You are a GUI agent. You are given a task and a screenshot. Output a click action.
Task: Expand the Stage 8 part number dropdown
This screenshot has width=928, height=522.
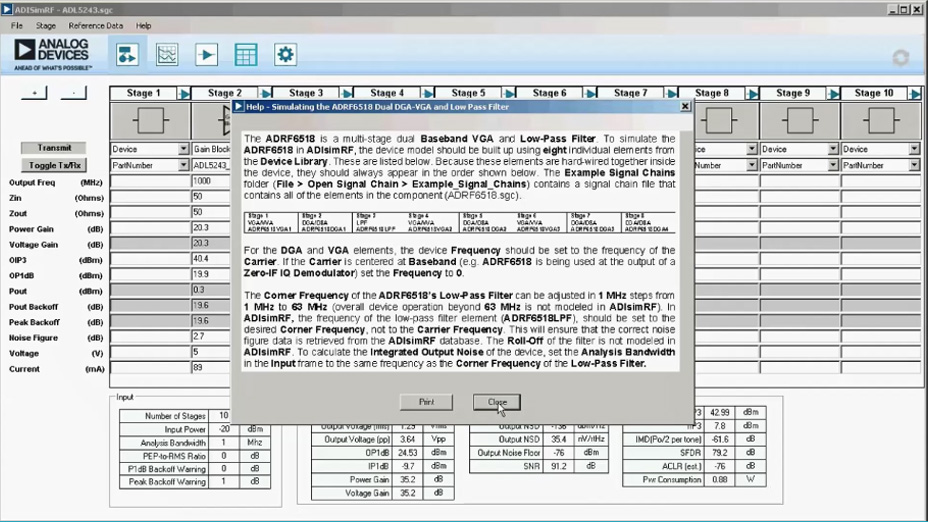coord(752,165)
